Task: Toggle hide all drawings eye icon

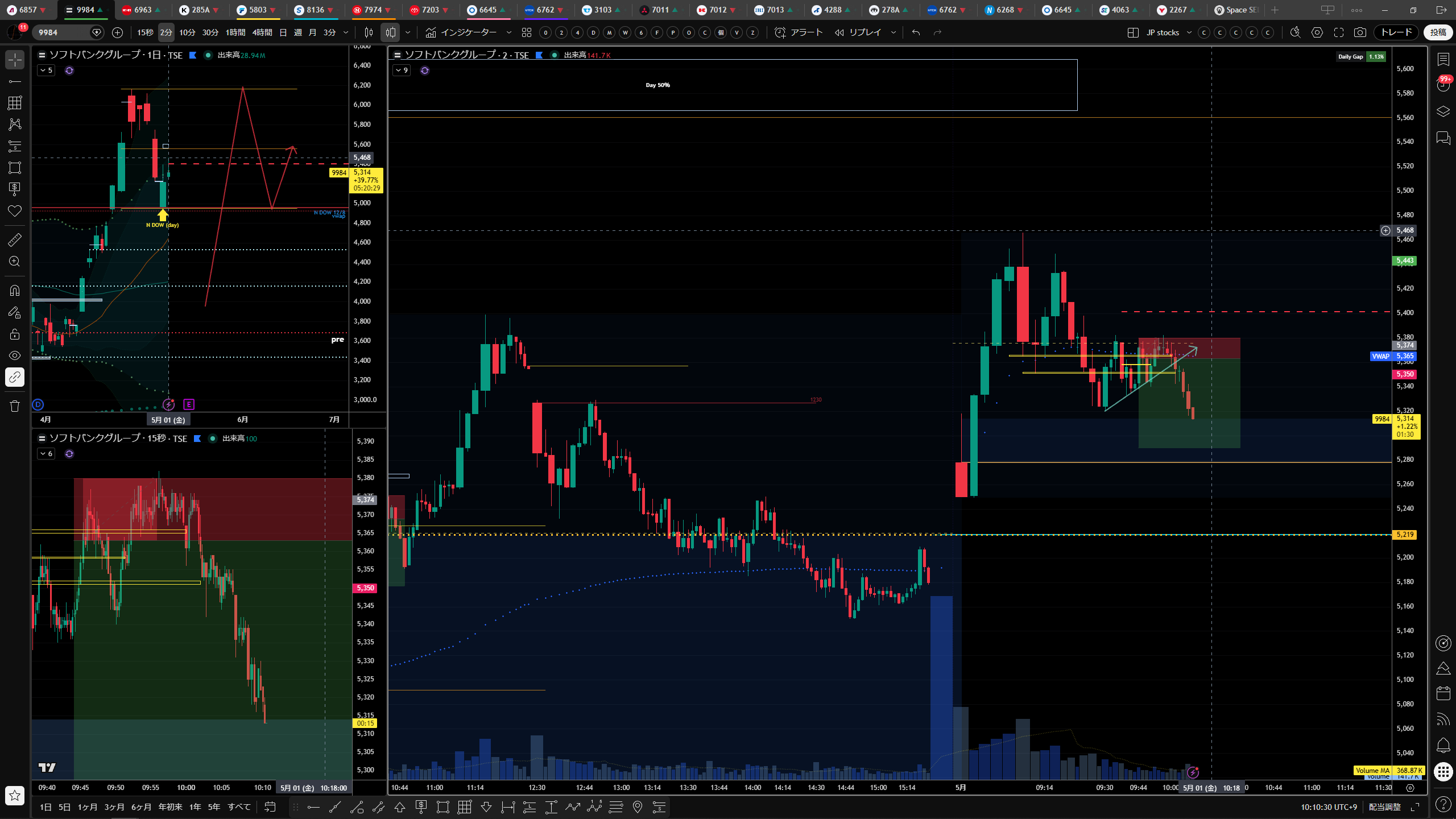Action: pyautogui.click(x=15, y=355)
